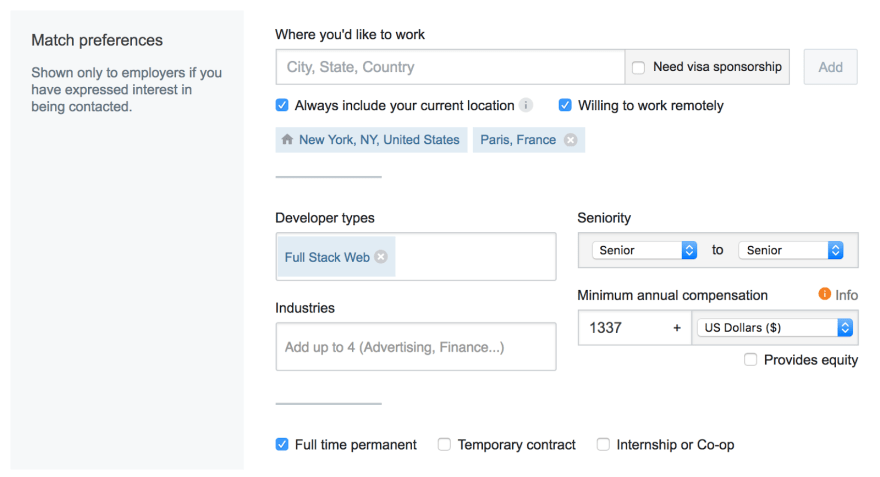This screenshot has height=477, width=880.
Task: Remove the Paris, France location tag
Action: pos(570,140)
